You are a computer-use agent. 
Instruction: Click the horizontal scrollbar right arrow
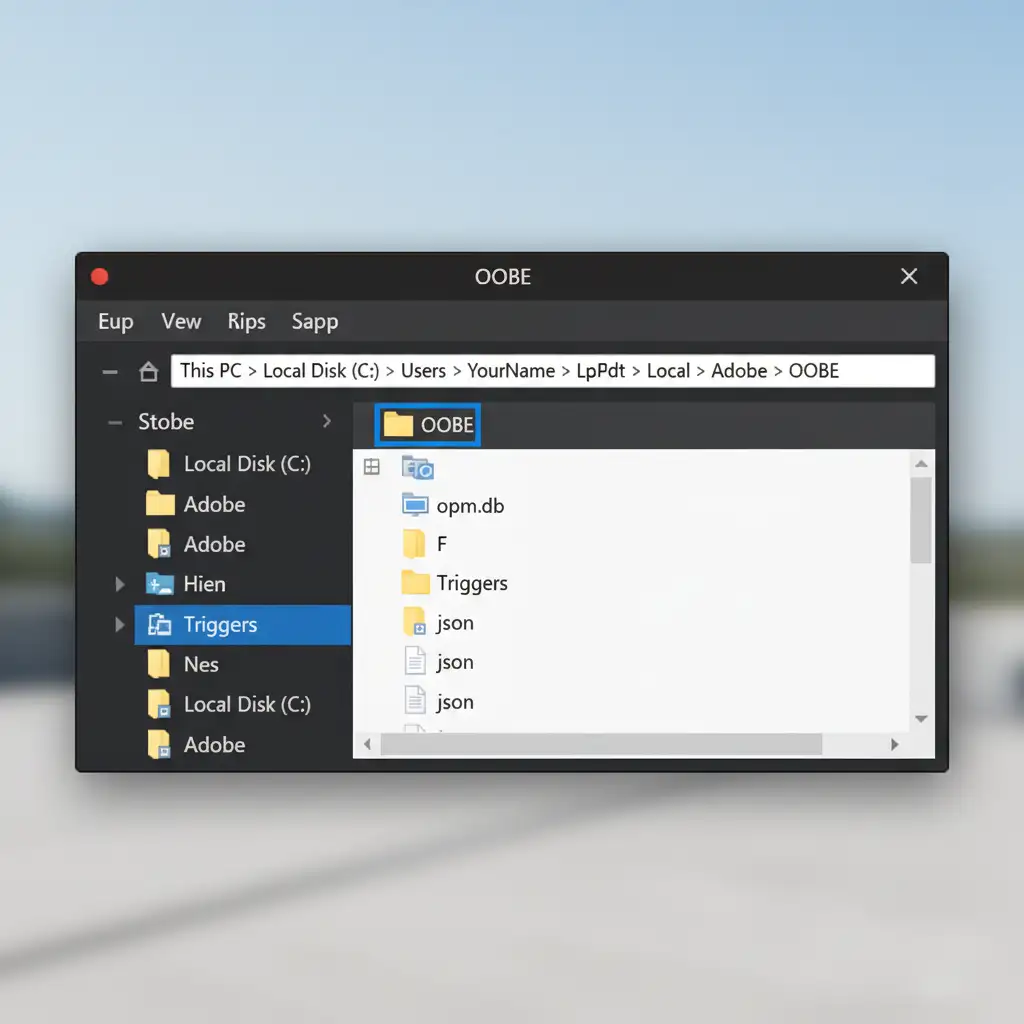click(x=894, y=745)
